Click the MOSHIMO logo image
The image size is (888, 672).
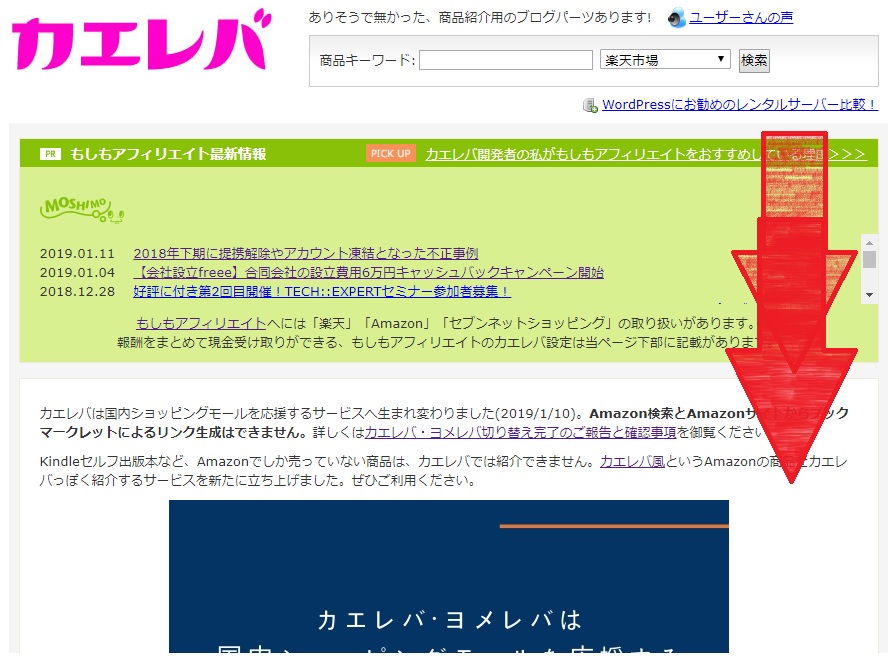point(82,210)
